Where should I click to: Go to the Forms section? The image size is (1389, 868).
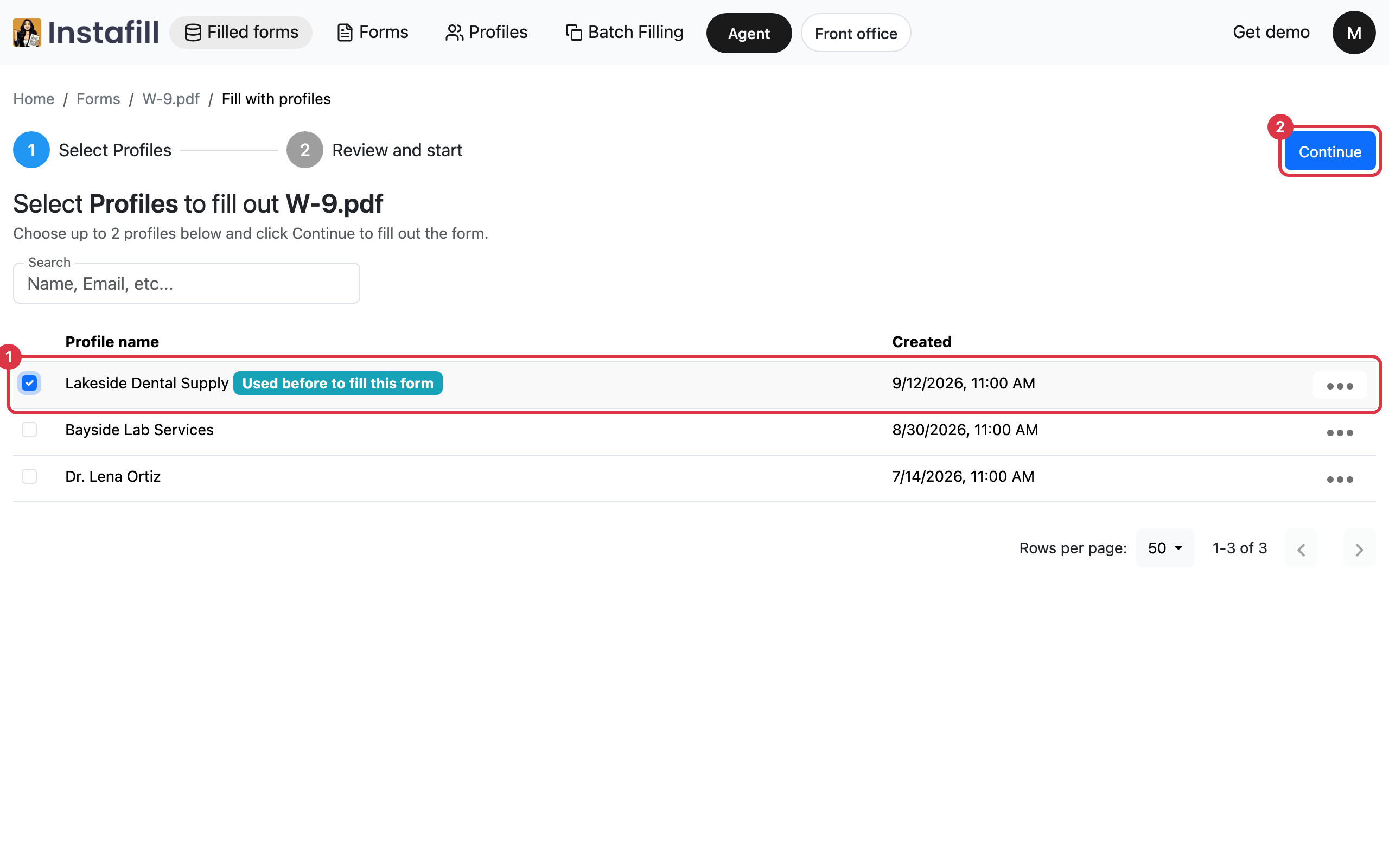pos(373,32)
